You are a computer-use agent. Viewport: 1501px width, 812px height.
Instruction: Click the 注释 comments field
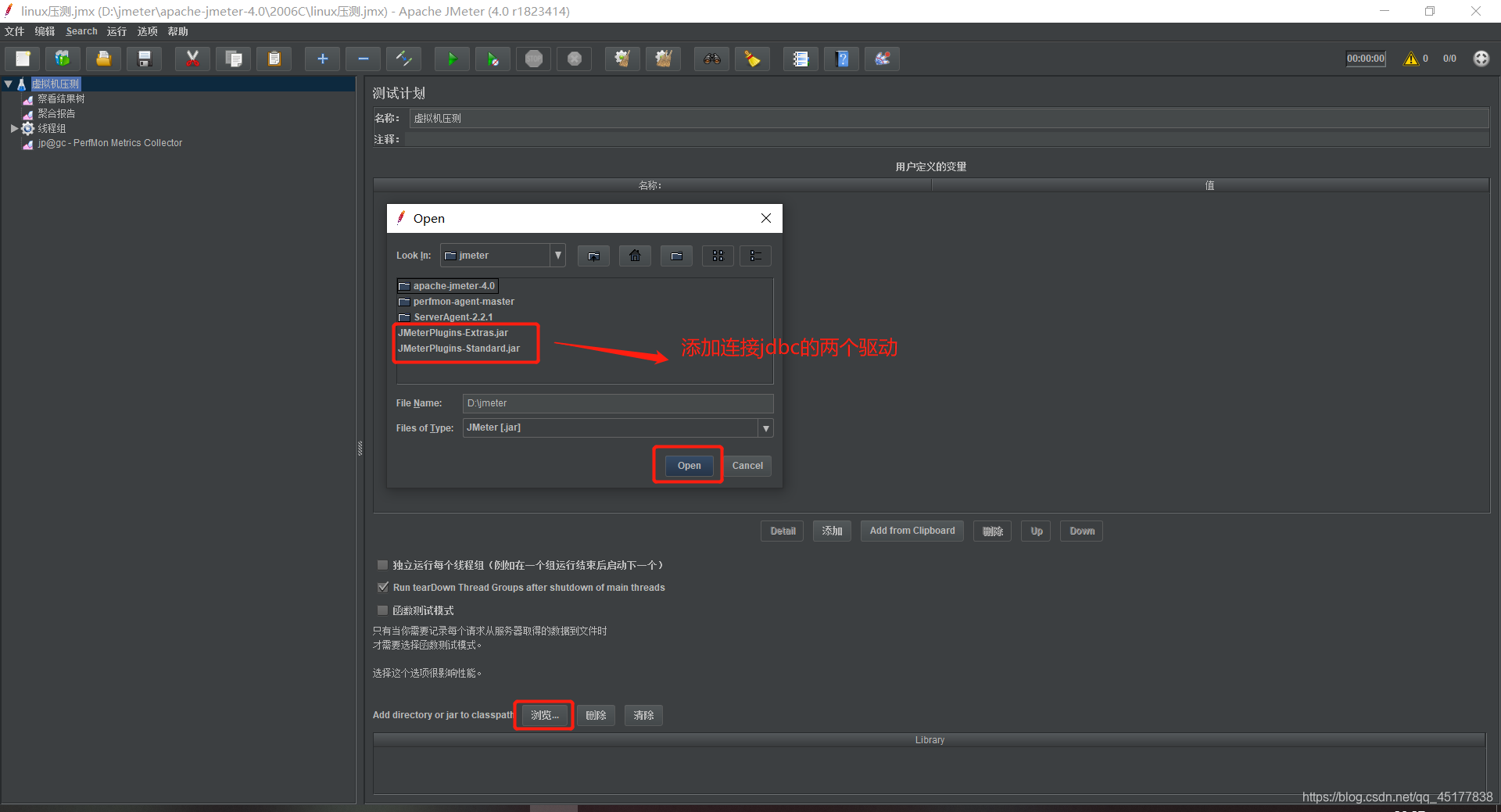click(946, 139)
